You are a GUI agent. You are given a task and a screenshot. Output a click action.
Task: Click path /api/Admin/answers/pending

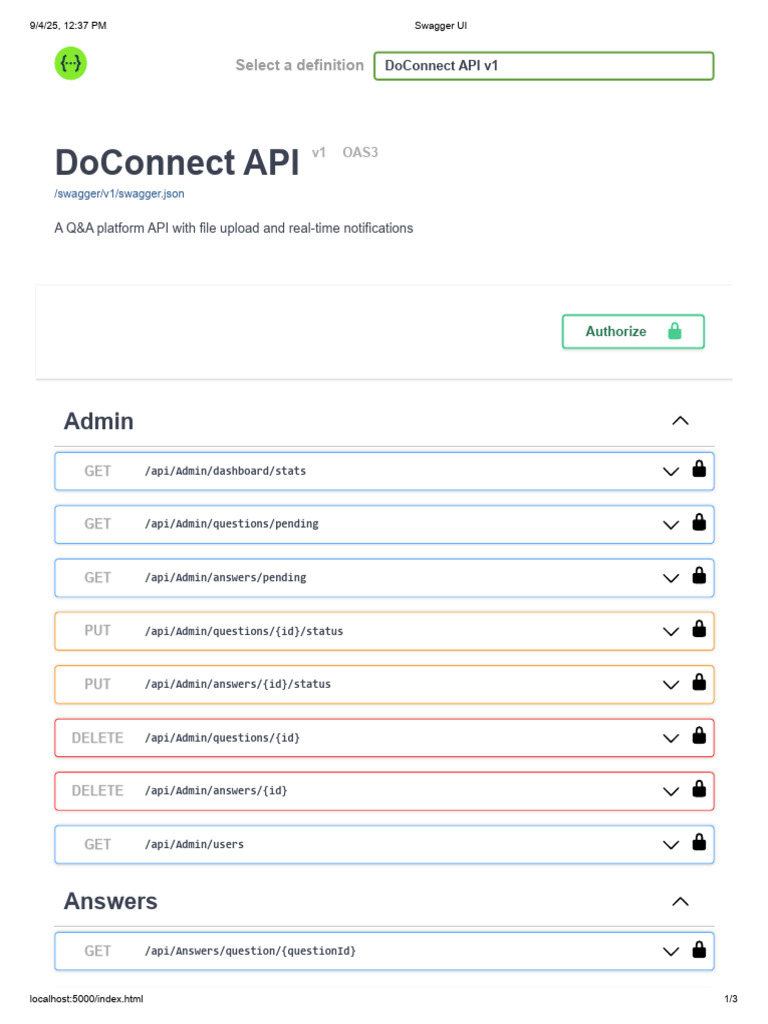click(225, 577)
